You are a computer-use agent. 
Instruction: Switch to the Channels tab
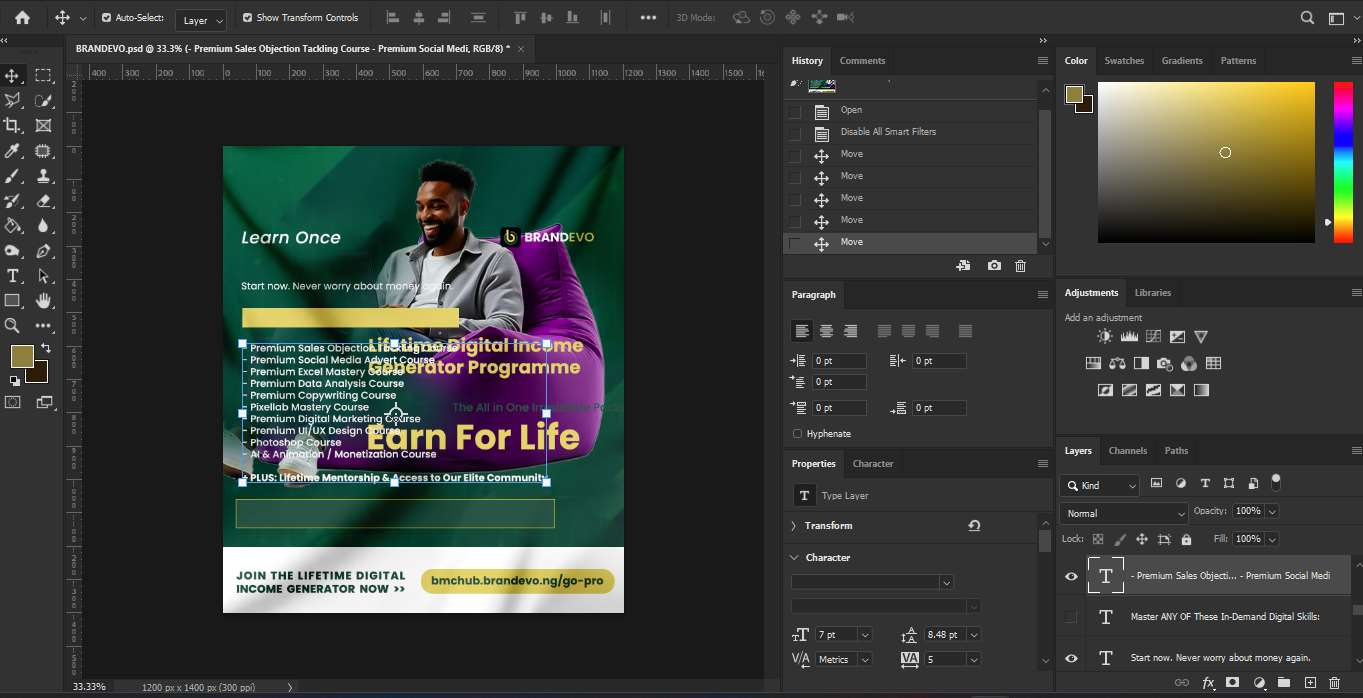(x=1127, y=451)
